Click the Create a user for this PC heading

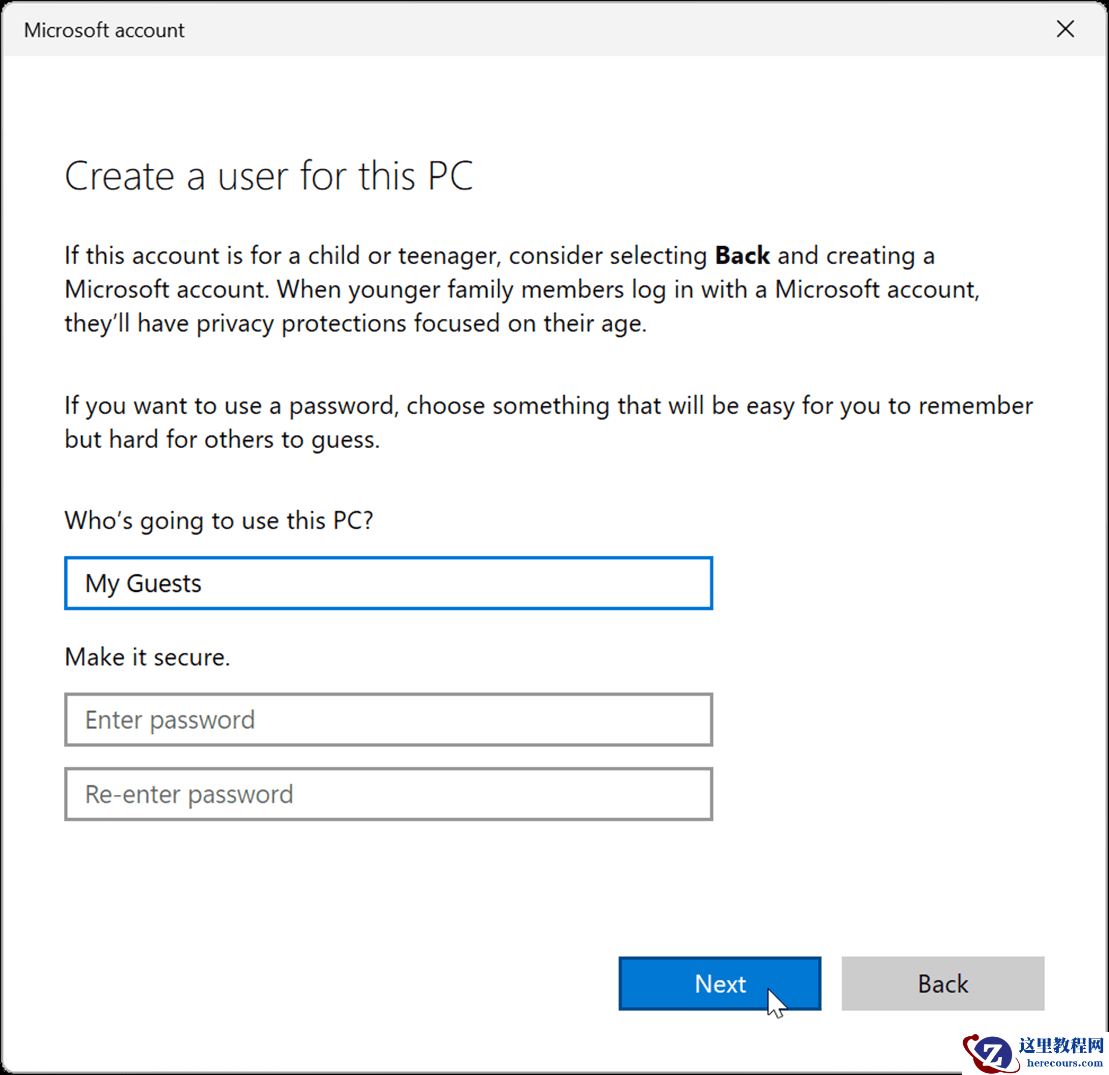pyautogui.click(x=269, y=176)
